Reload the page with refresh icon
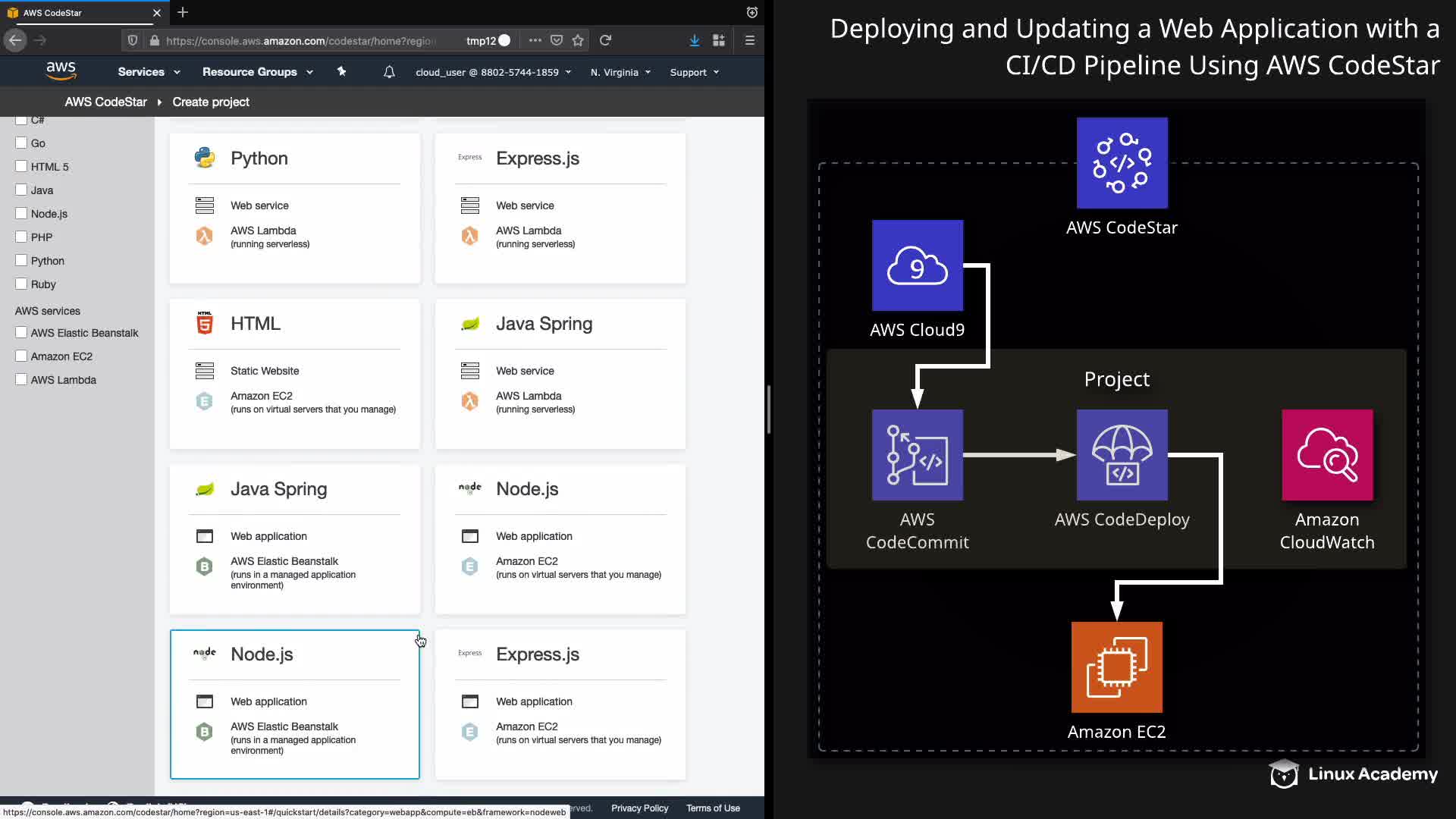 pos(605,40)
